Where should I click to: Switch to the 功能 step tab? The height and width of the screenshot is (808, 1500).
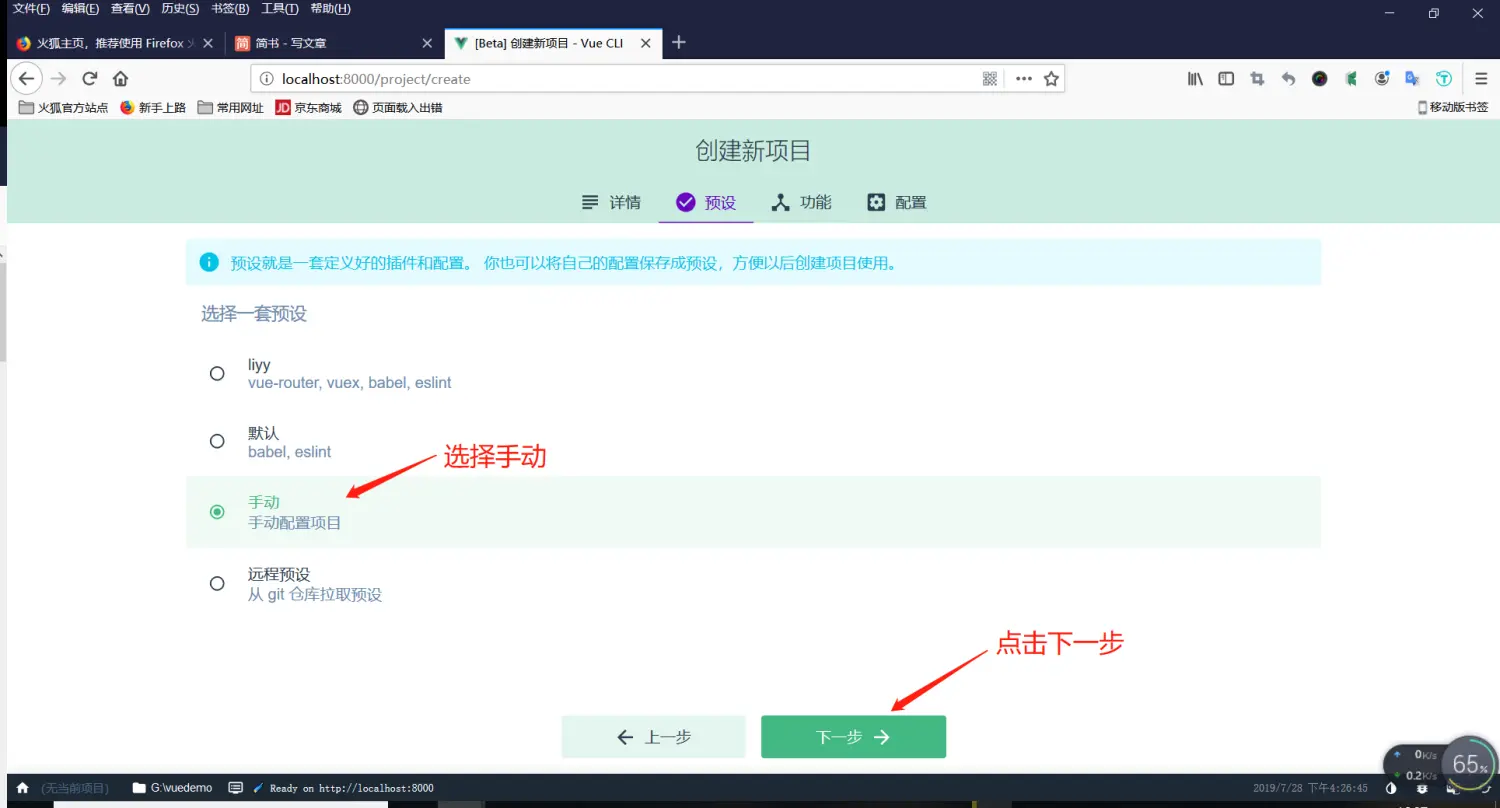click(801, 202)
